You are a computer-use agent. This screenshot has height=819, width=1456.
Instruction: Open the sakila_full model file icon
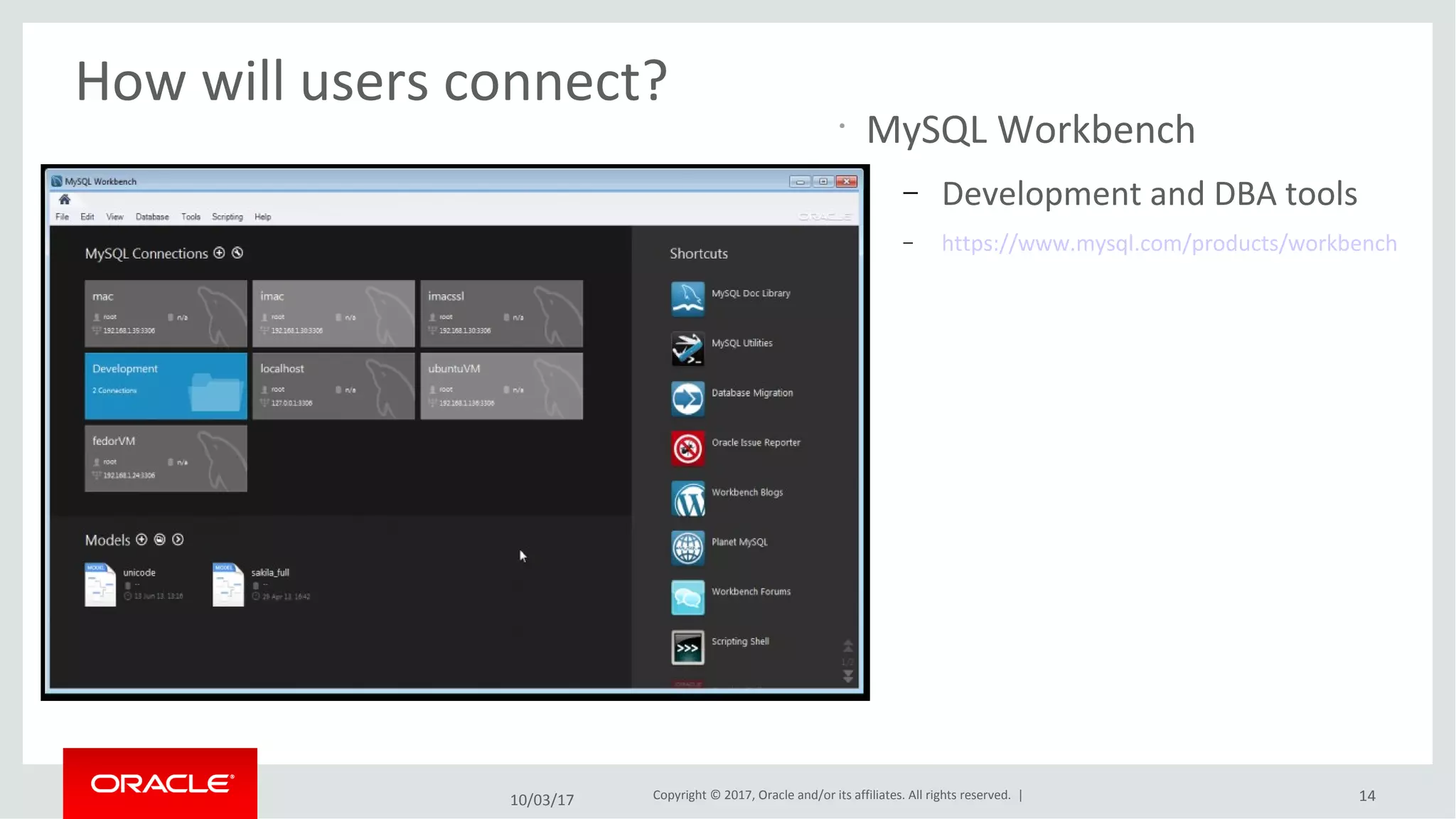pyautogui.click(x=228, y=584)
